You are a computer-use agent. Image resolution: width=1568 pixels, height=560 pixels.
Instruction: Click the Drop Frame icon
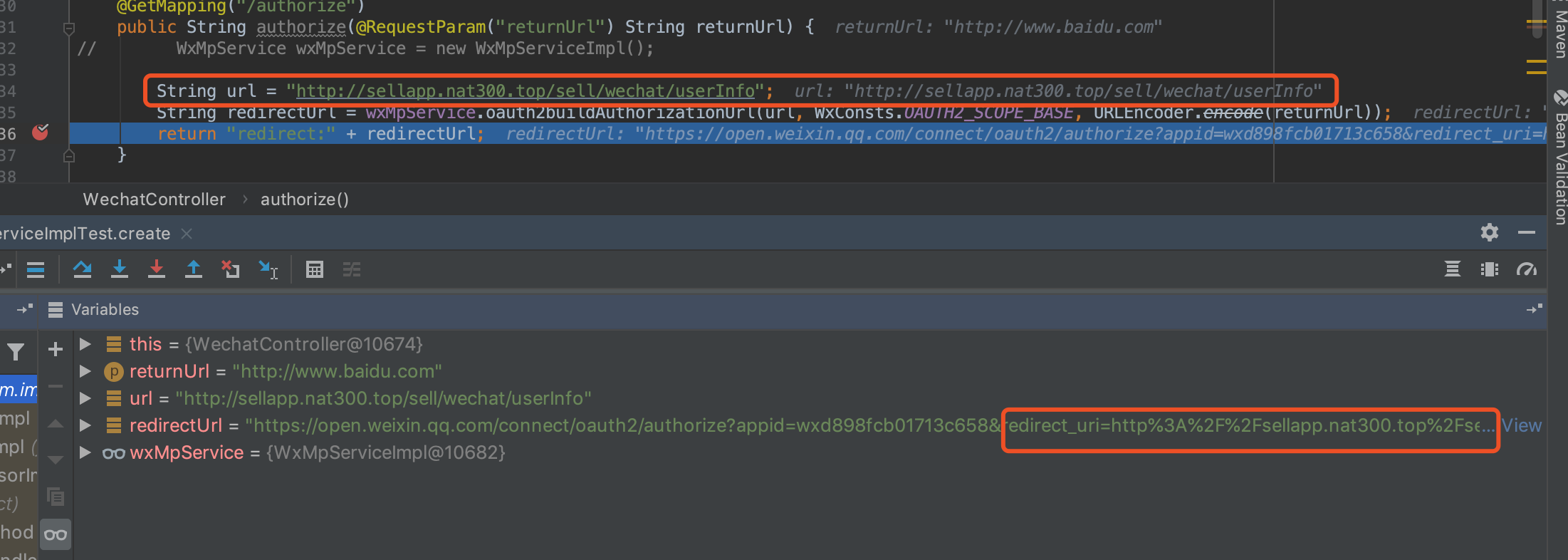tap(231, 269)
